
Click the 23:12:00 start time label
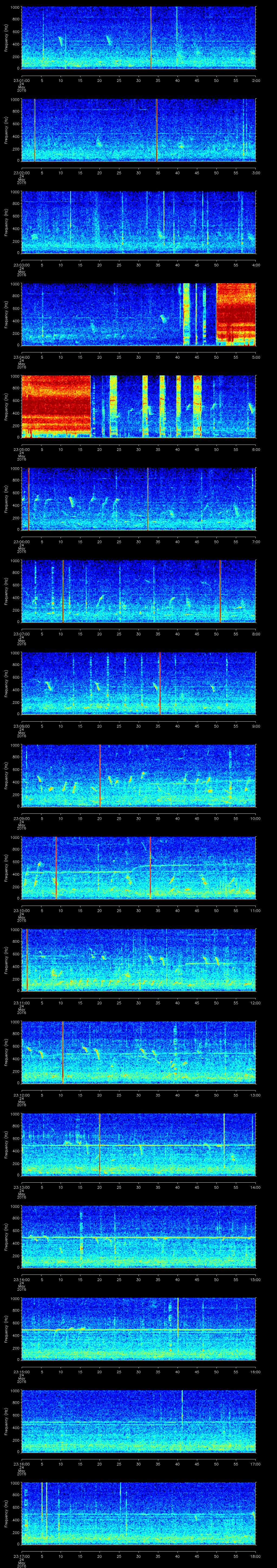coord(21,1095)
